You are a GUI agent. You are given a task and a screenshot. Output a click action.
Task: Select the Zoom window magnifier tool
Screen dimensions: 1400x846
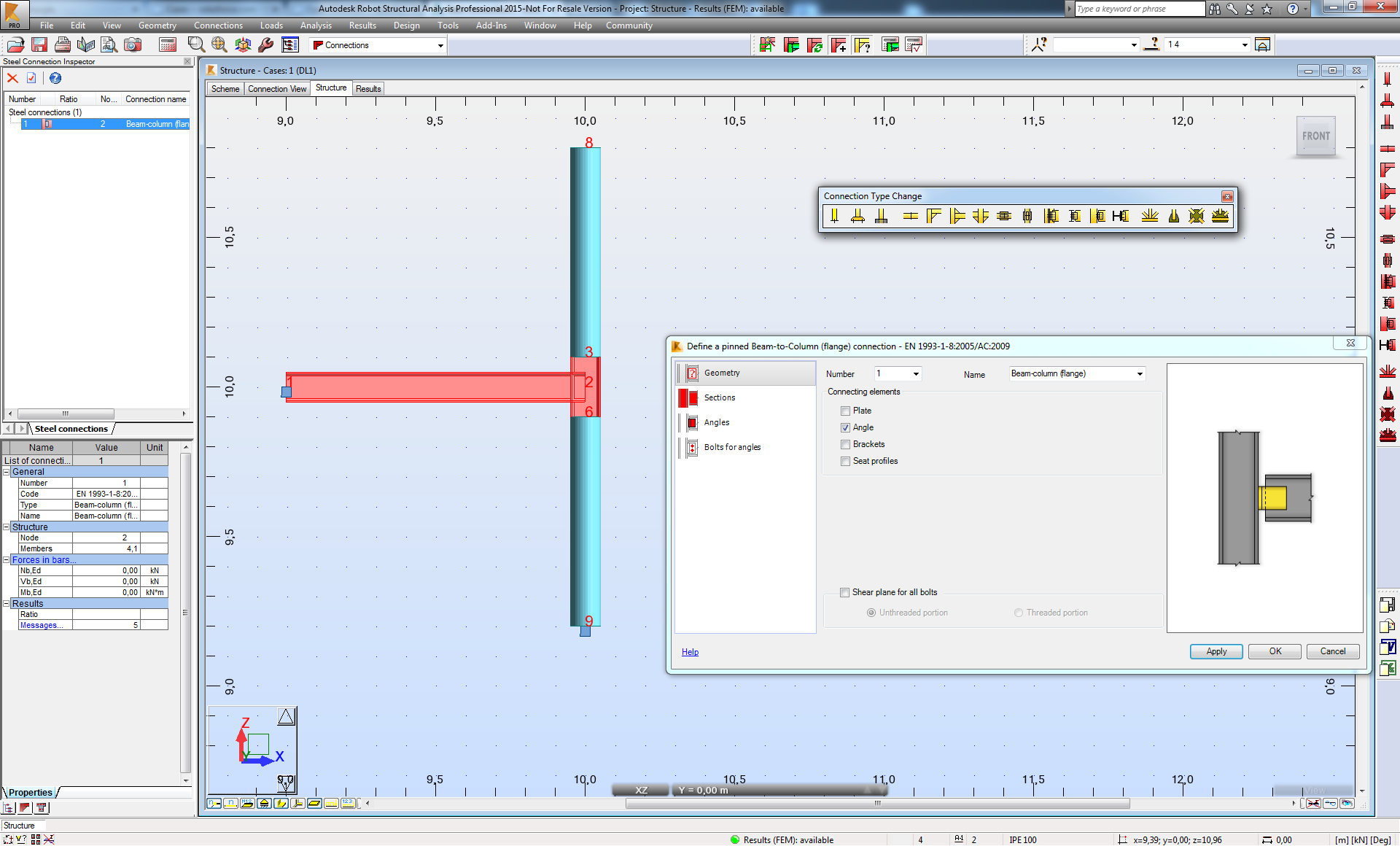click(195, 45)
